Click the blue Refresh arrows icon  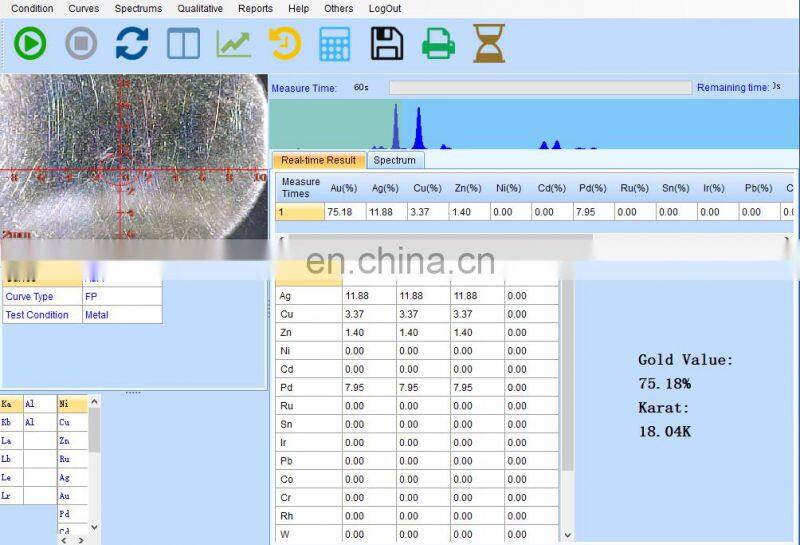coord(132,44)
